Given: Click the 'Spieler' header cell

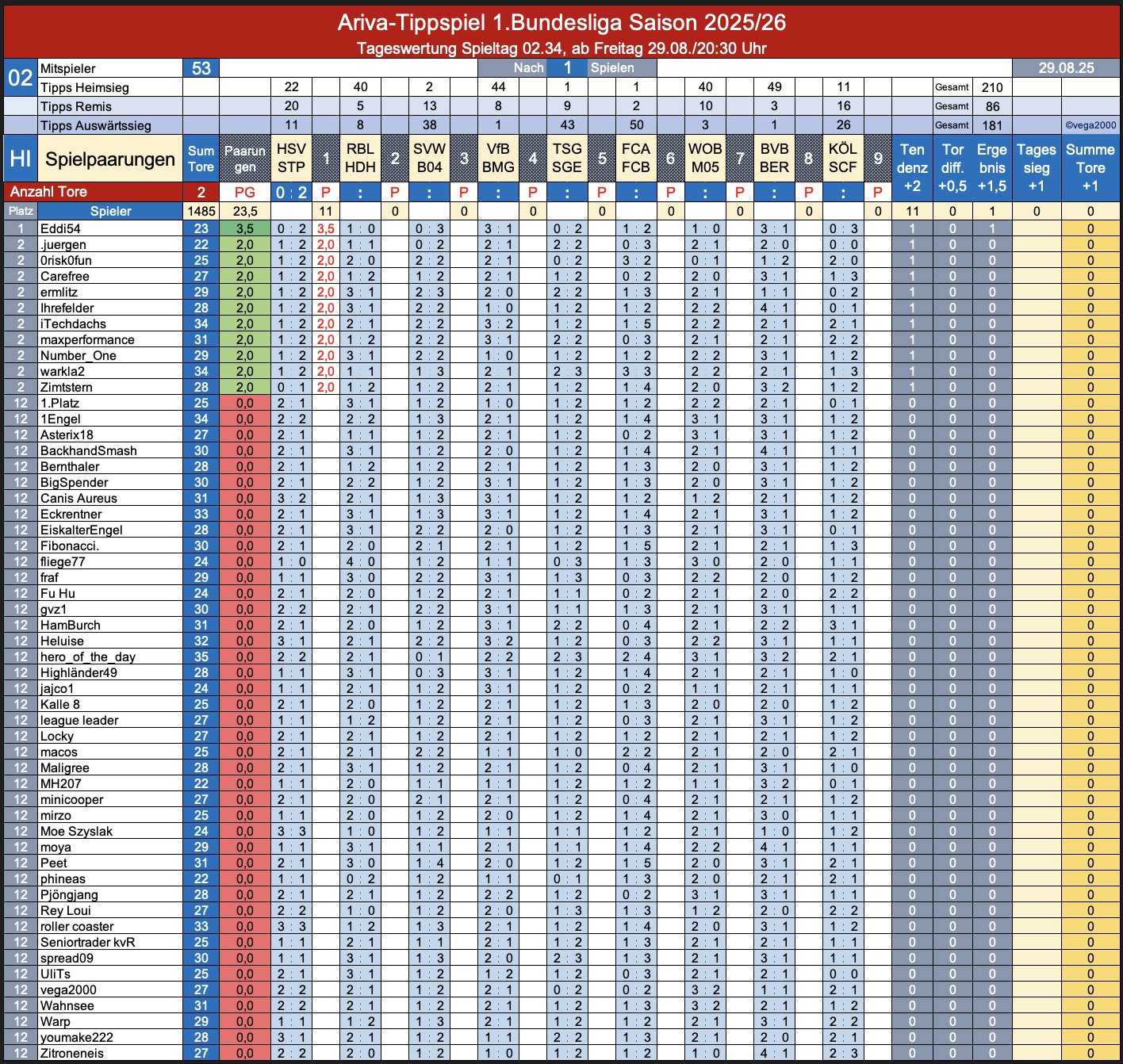Looking at the screenshot, I should pos(110,211).
